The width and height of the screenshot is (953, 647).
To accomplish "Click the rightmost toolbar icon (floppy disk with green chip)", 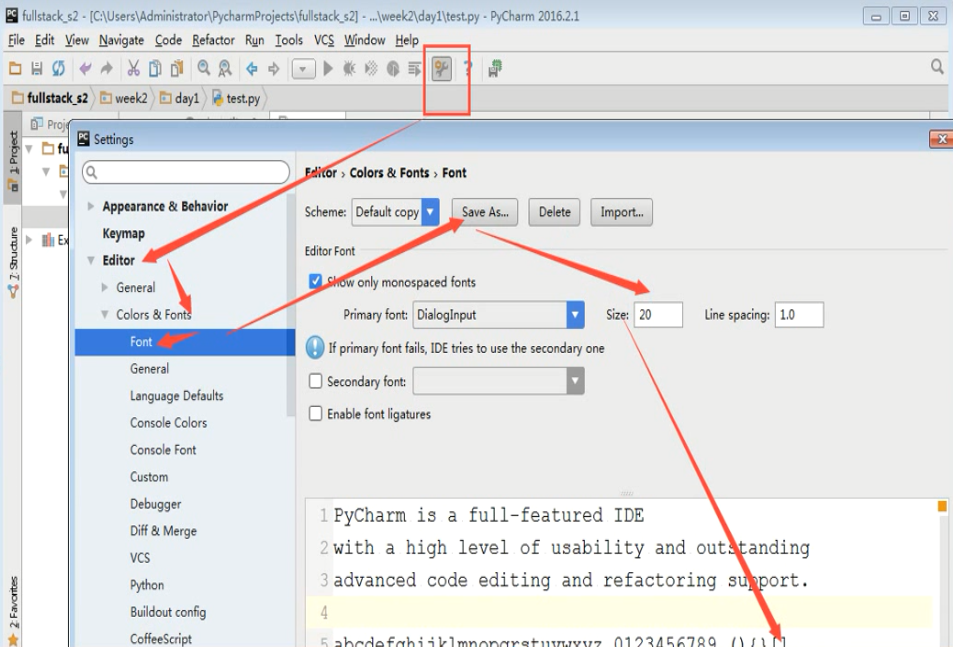I will coord(495,69).
